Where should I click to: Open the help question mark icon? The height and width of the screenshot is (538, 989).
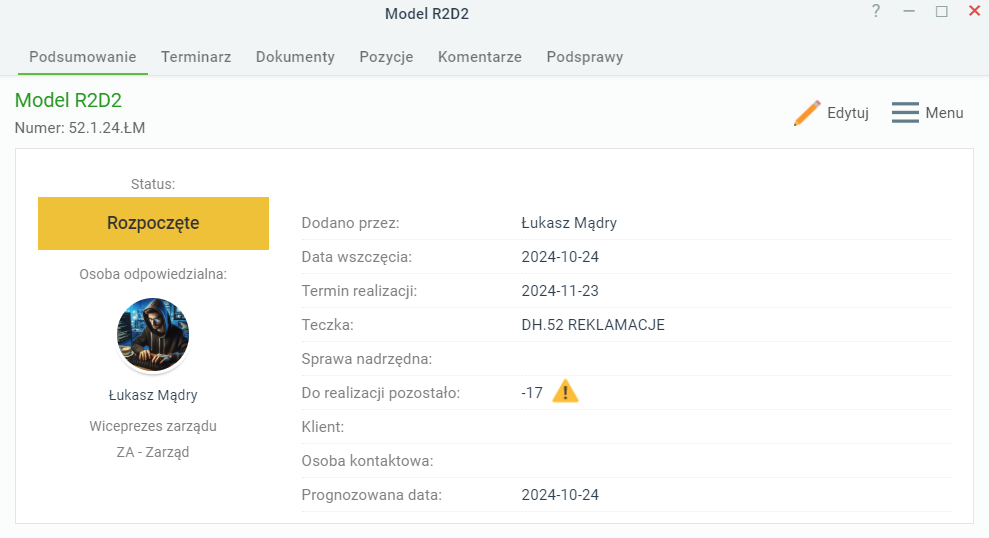coord(875,11)
